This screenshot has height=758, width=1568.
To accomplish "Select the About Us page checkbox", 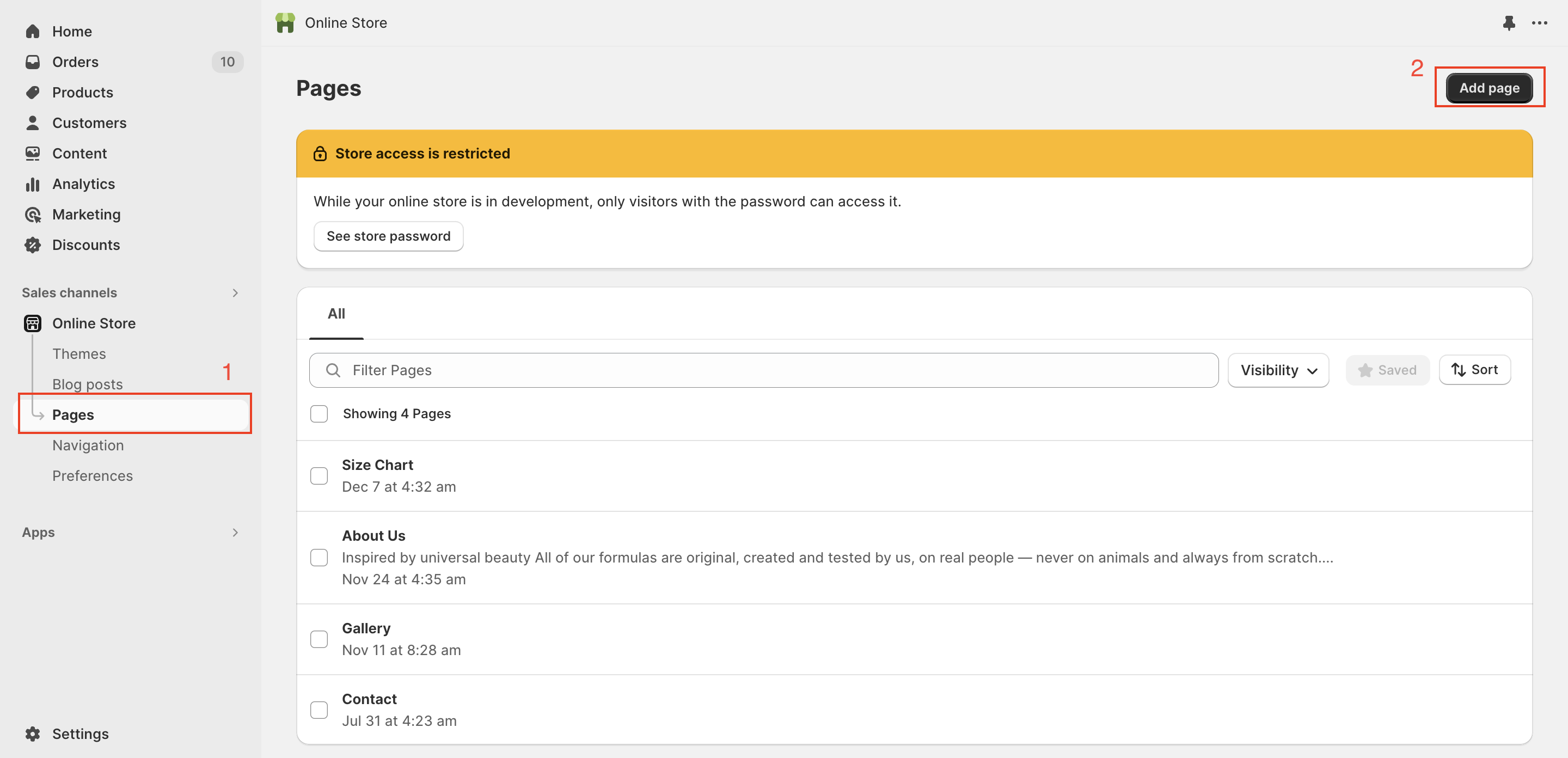I will (319, 557).
